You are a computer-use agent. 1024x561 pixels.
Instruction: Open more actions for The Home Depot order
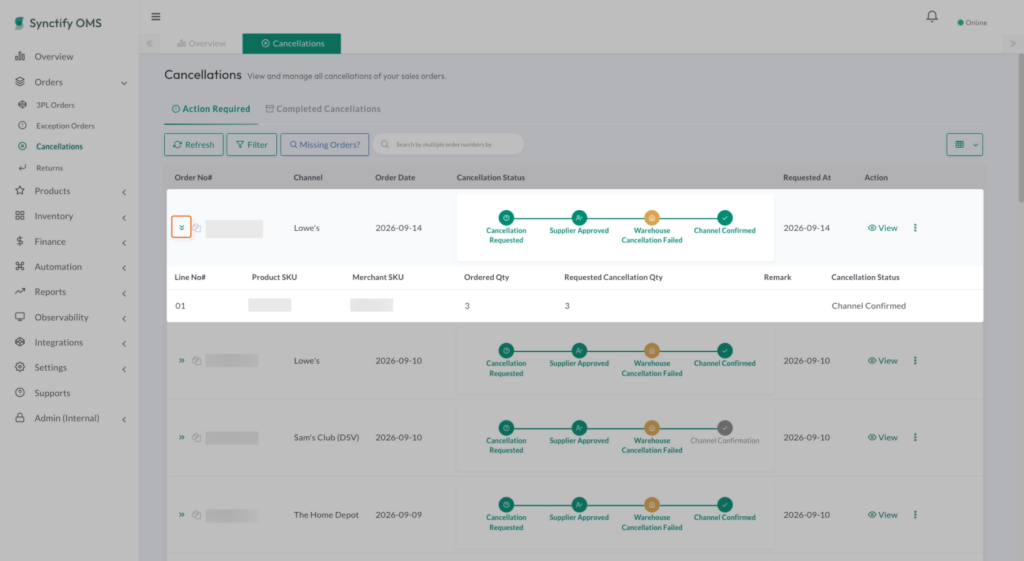pyautogui.click(x=915, y=515)
